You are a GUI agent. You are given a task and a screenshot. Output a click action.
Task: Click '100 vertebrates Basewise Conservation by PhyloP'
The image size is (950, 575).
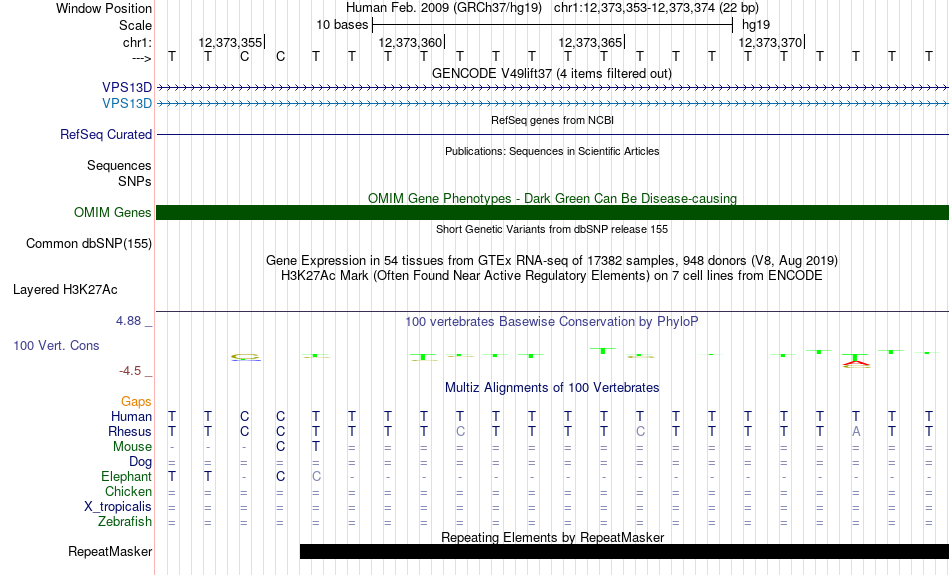(x=552, y=322)
